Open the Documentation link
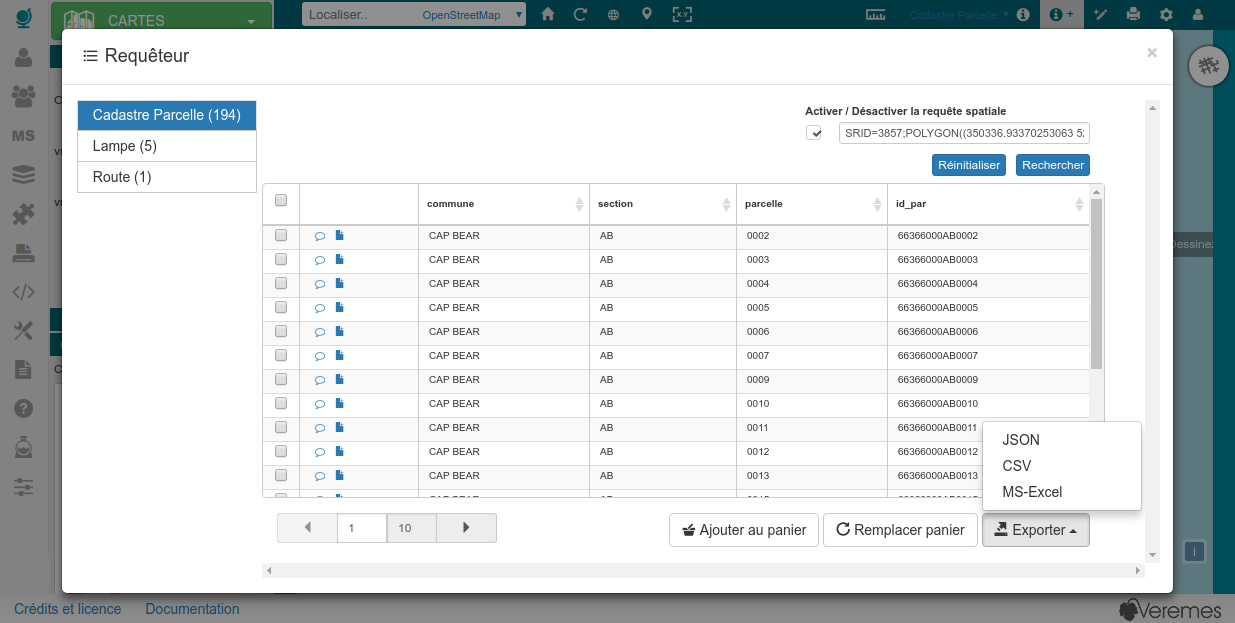Screen dimensions: 1235x623 [x=192, y=609]
